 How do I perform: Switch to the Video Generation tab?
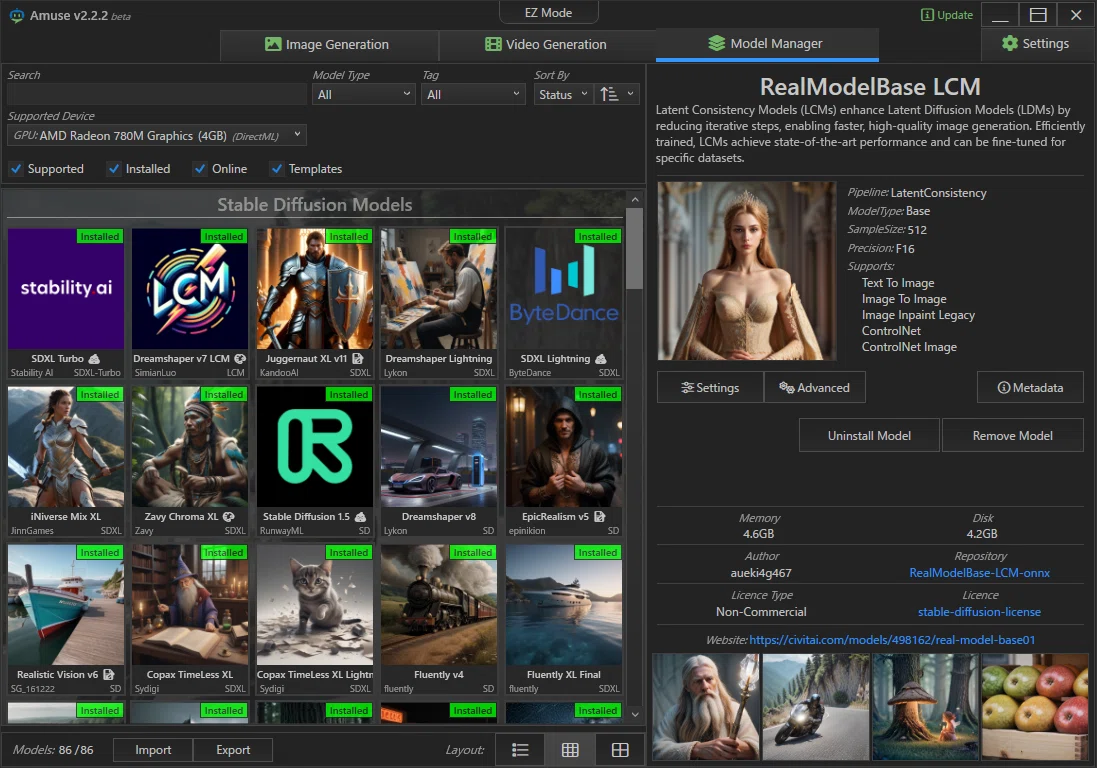pos(547,45)
